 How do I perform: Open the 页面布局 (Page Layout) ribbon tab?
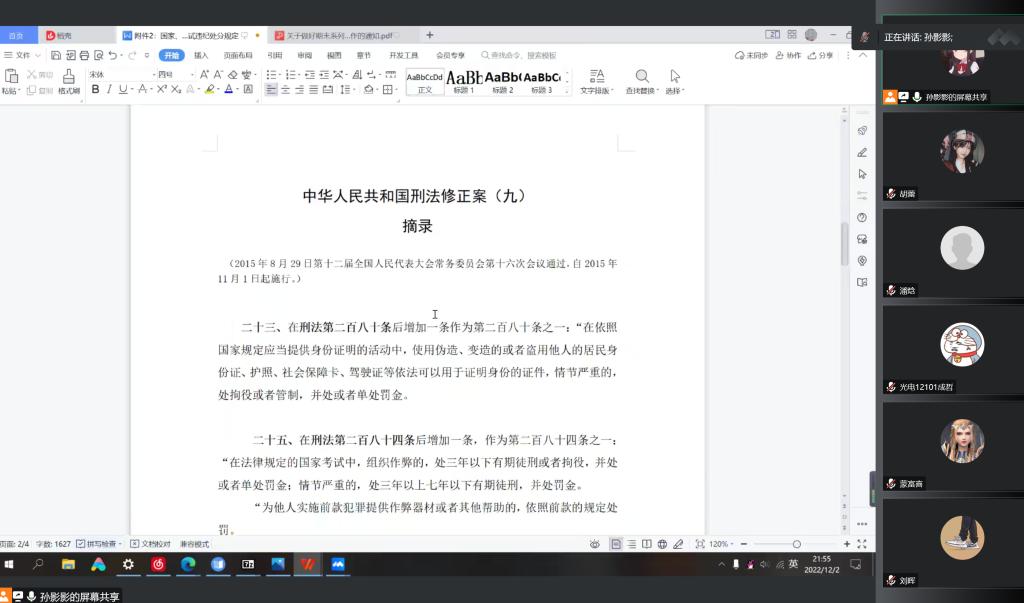[x=238, y=55]
